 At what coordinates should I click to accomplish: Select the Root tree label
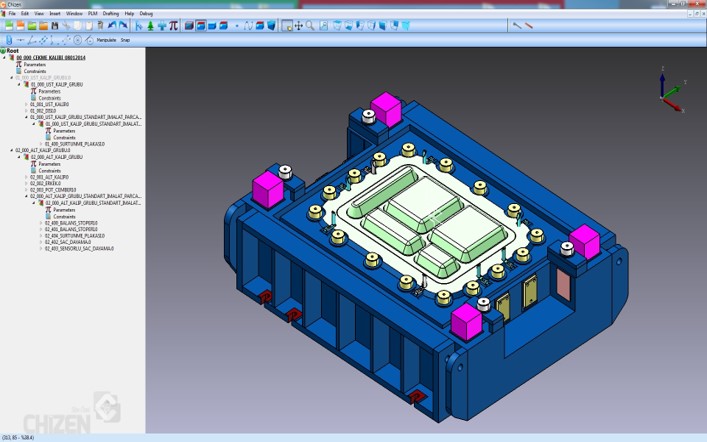tap(13, 51)
